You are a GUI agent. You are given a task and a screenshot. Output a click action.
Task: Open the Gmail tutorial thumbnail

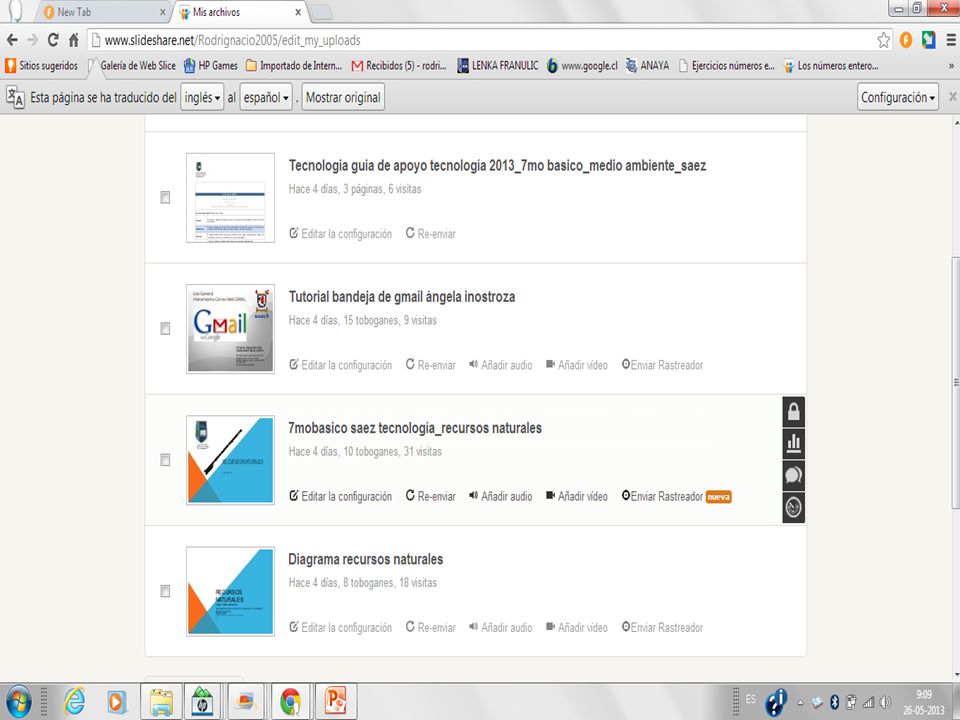(x=230, y=329)
